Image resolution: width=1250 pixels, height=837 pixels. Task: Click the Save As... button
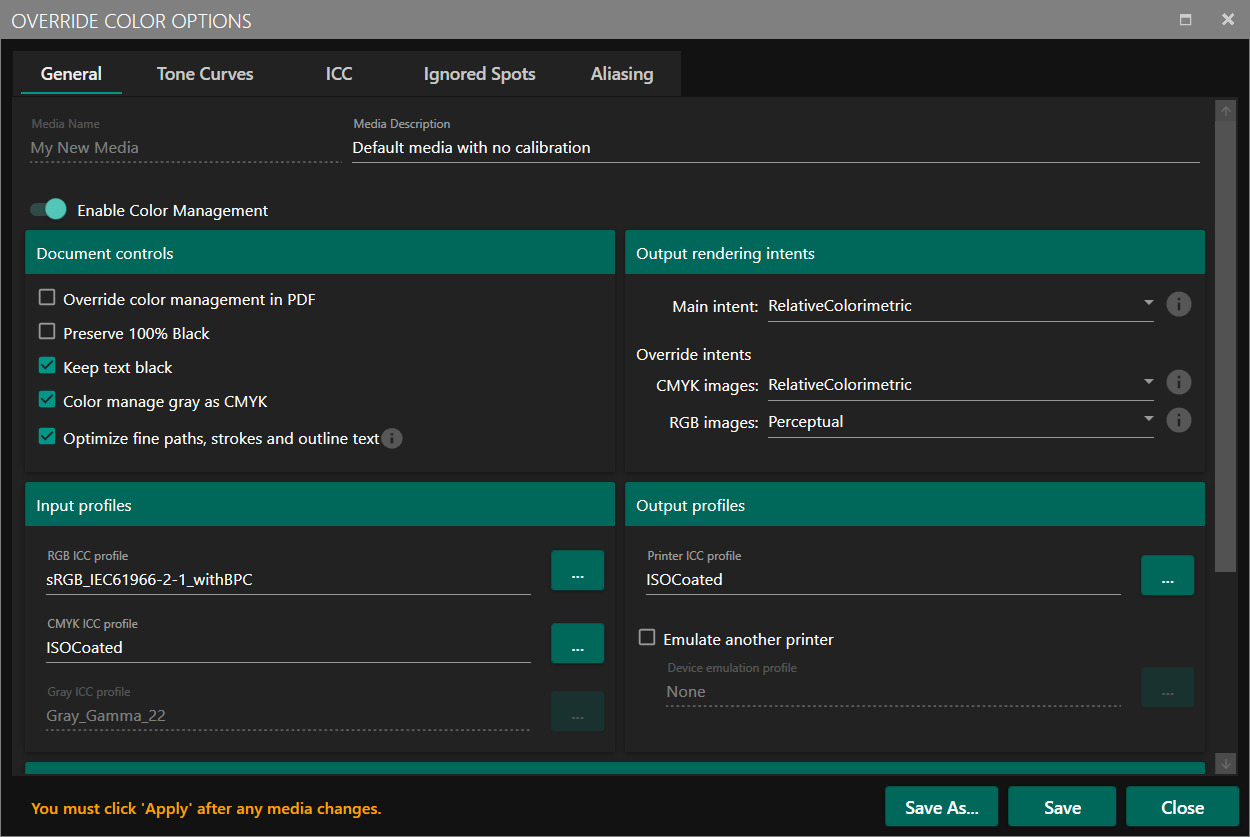pos(941,807)
